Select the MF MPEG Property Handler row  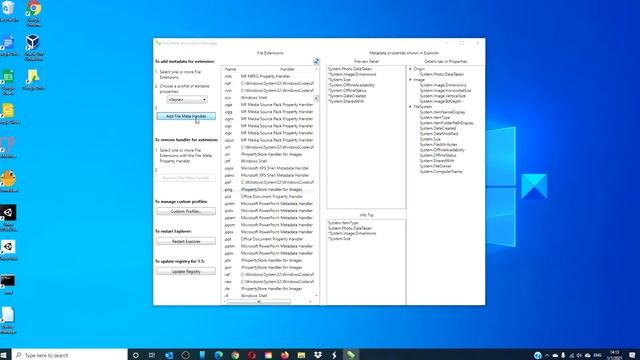[269, 76]
